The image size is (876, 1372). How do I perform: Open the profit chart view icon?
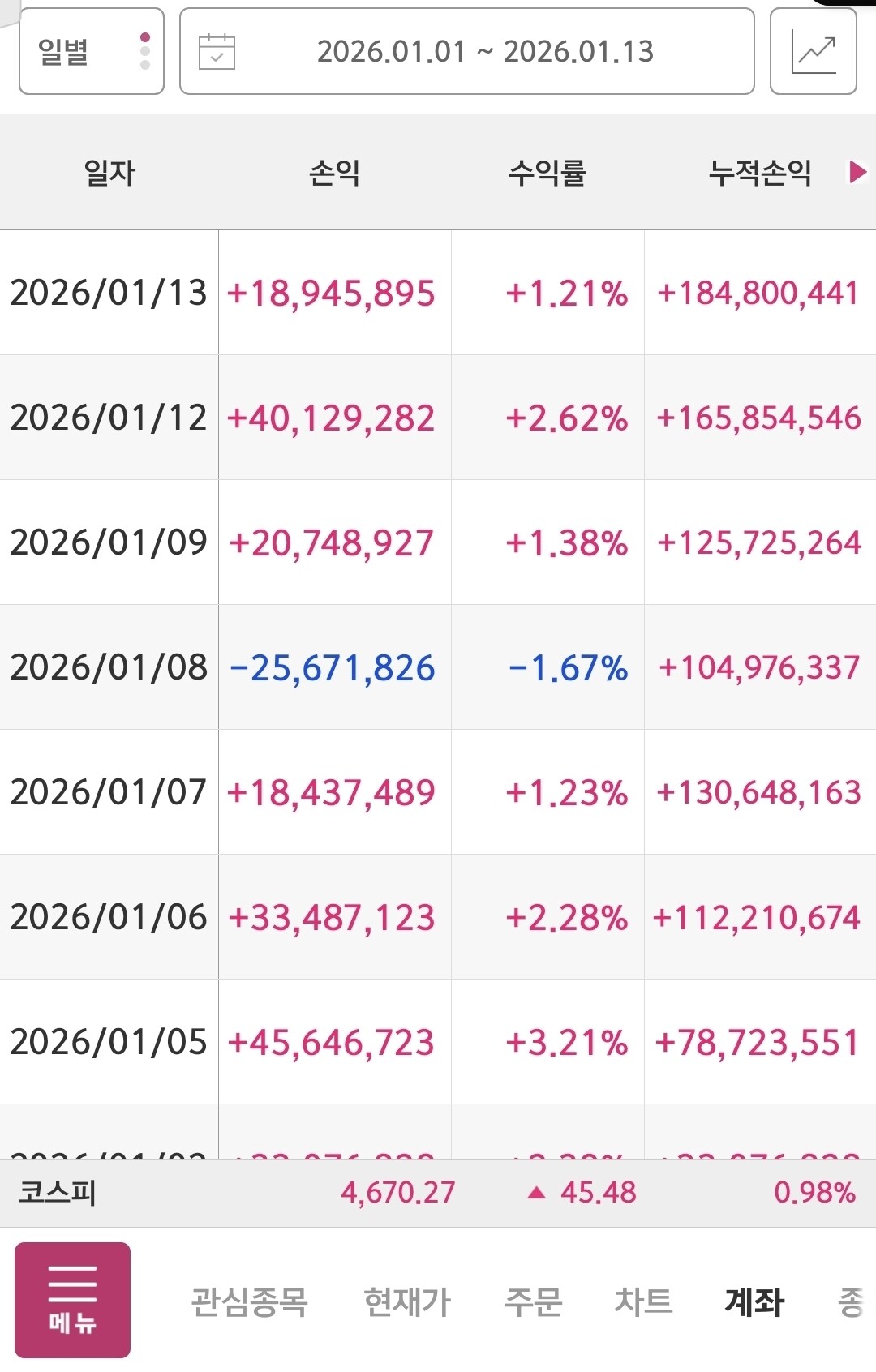(813, 52)
